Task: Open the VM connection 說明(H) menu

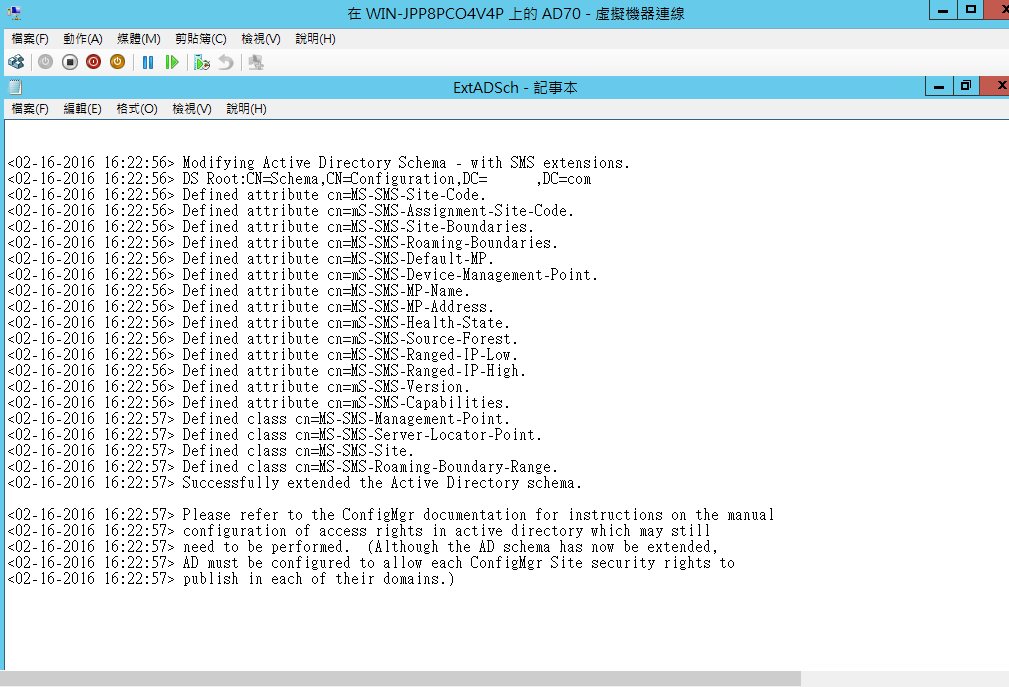Action: (x=315, y=39)
